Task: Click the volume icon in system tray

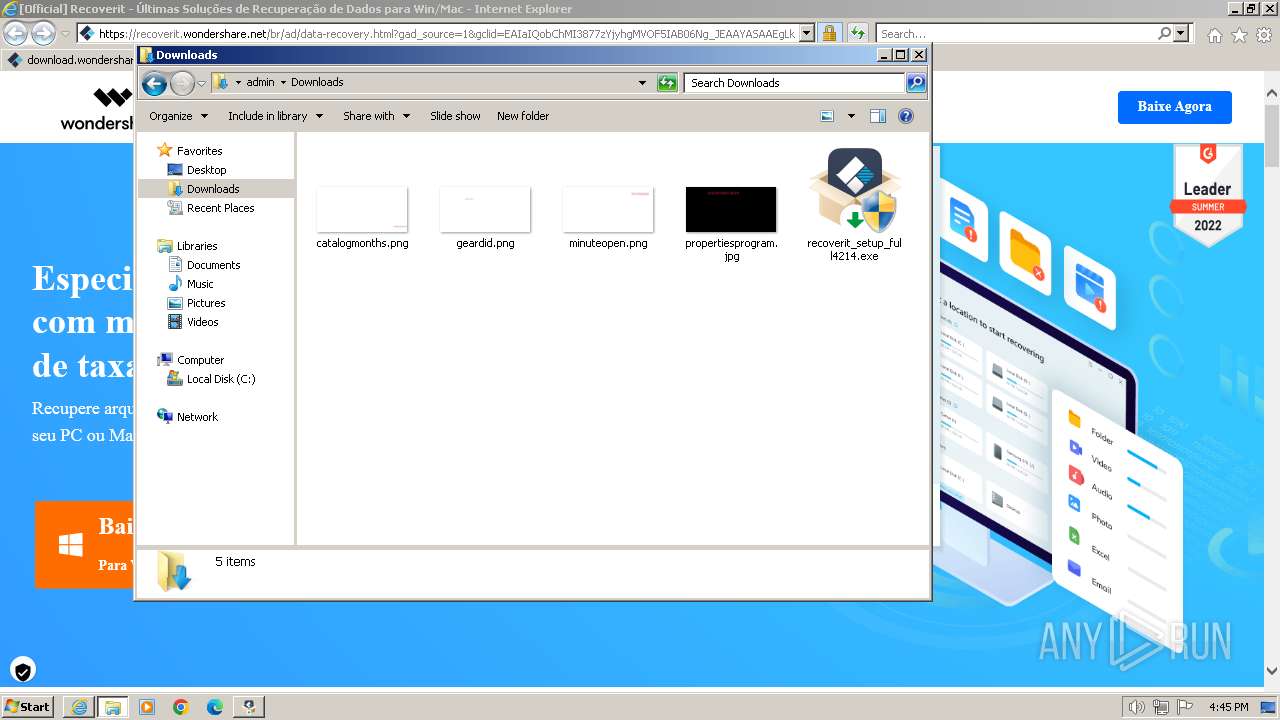Action: click(x=1137, y=707)
